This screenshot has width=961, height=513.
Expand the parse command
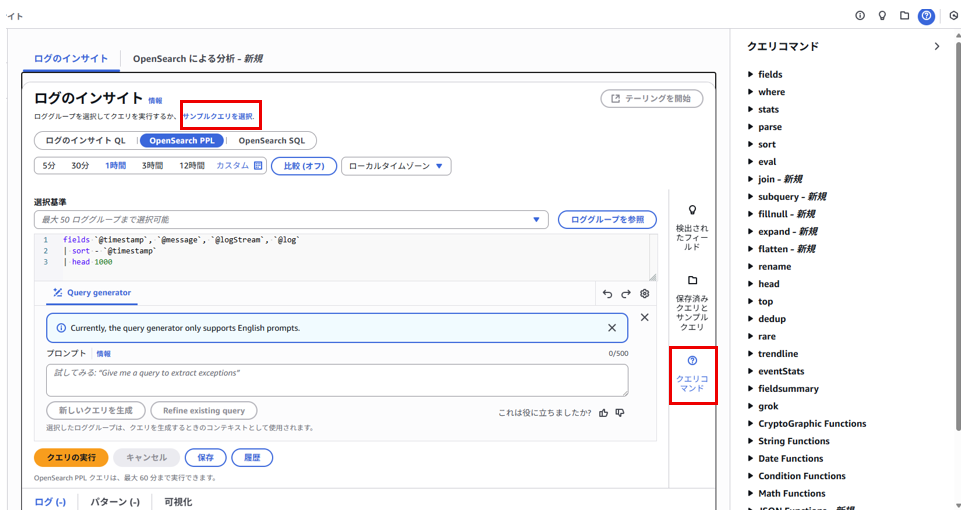(765, 127)
